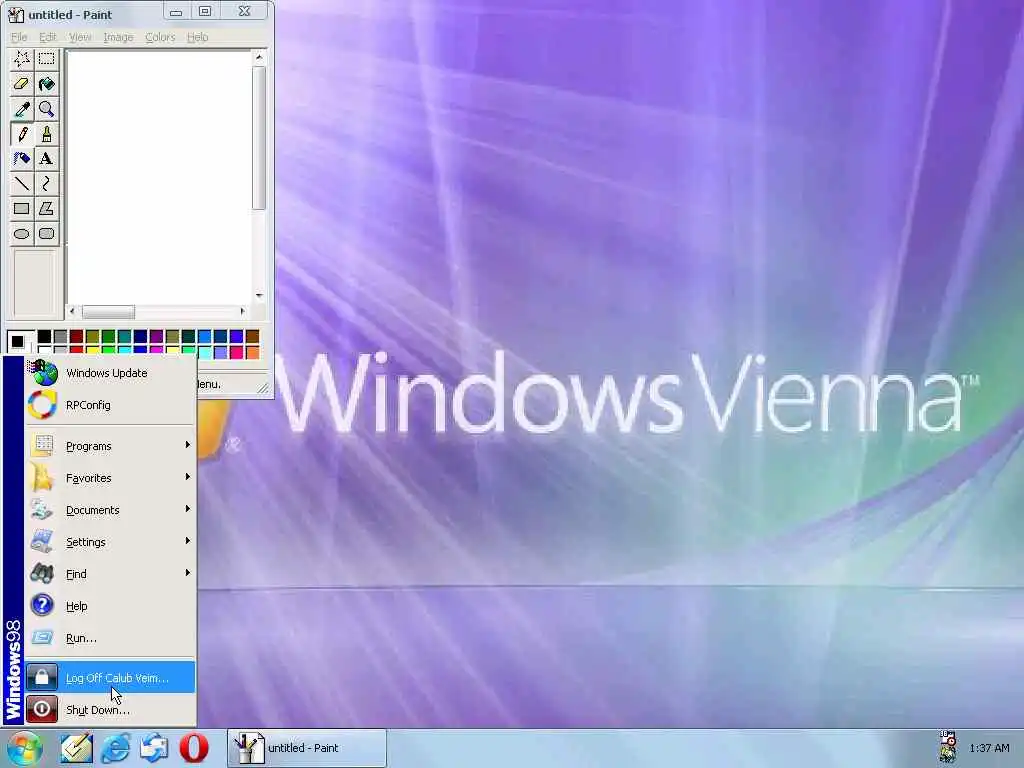The height and width of the screenshot is (768, 1024).
Task: Open Paint's Help menu
Action: pos(197,37)
